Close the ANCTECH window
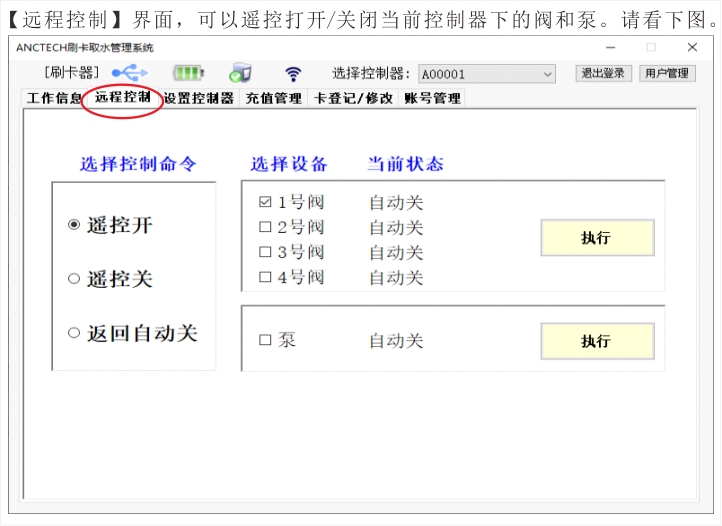 click(692, 47)
